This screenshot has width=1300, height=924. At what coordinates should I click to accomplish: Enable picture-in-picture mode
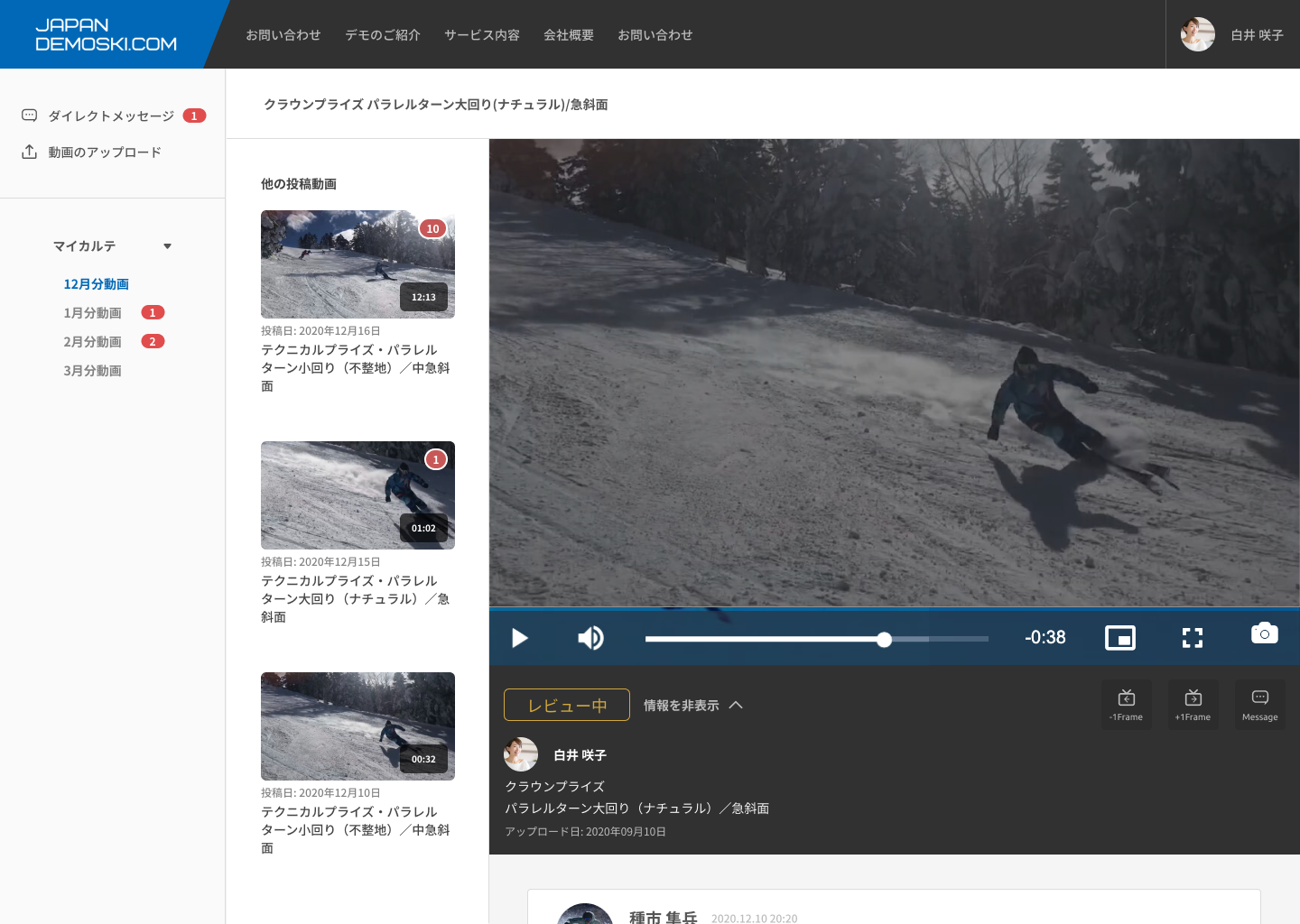[1119, 638]
